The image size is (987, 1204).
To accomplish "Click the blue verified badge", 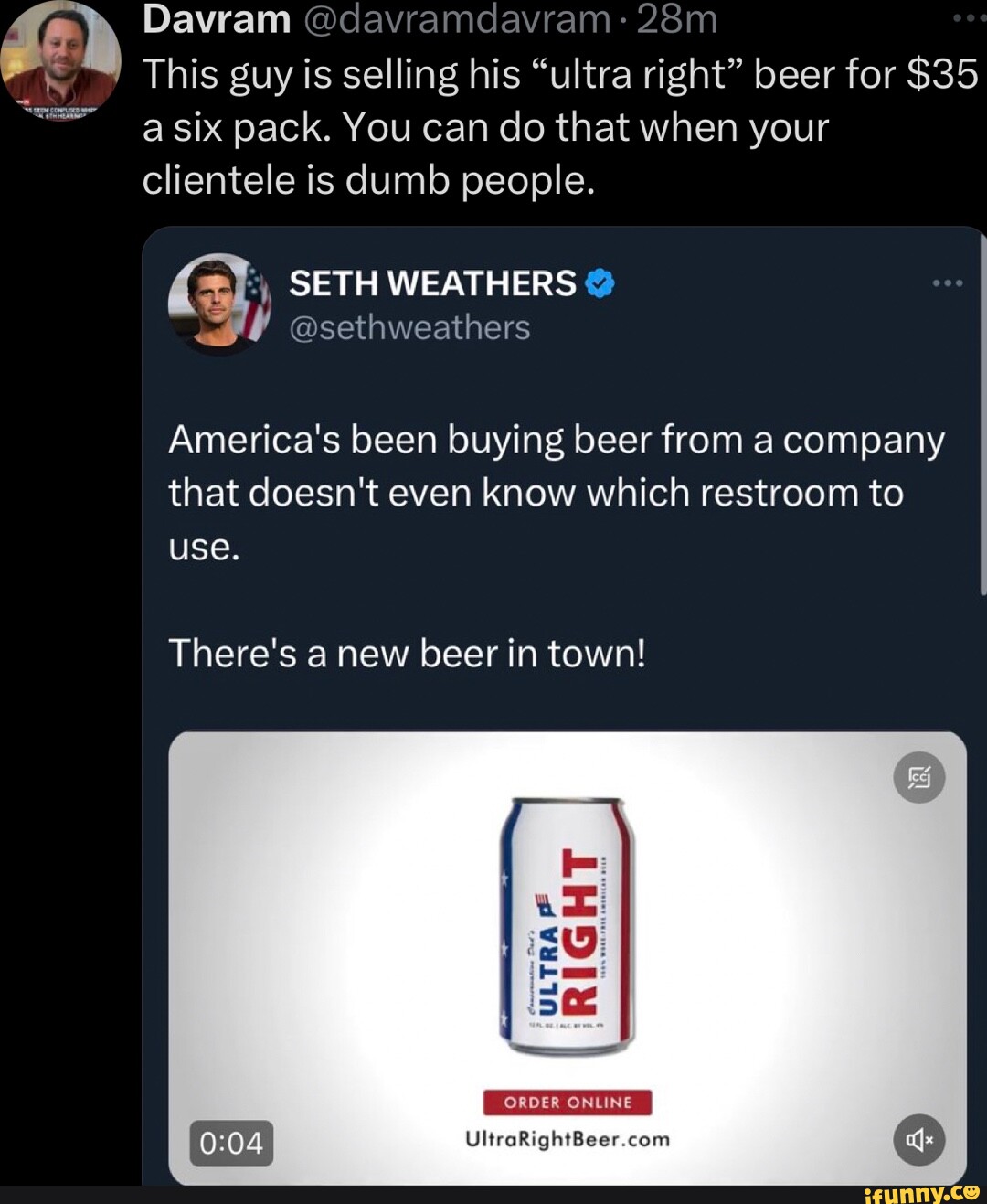I will click(x=600, y=284).
